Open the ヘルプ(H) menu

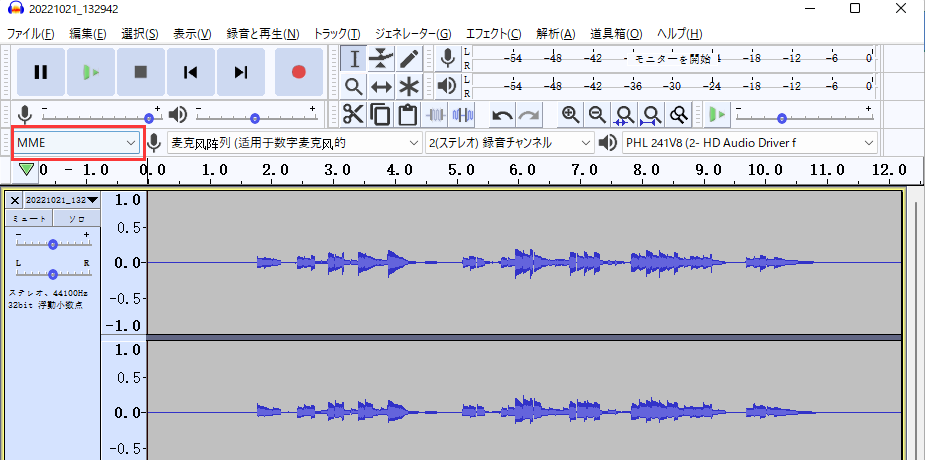pyautogui.click(x=680, y=34)
